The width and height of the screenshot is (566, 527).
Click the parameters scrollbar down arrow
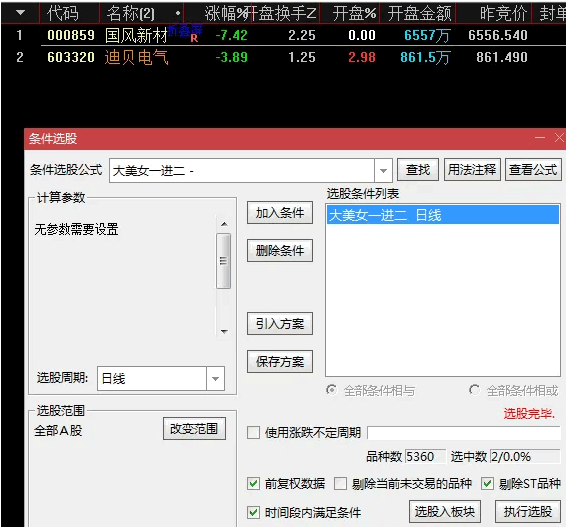[224, 331]
